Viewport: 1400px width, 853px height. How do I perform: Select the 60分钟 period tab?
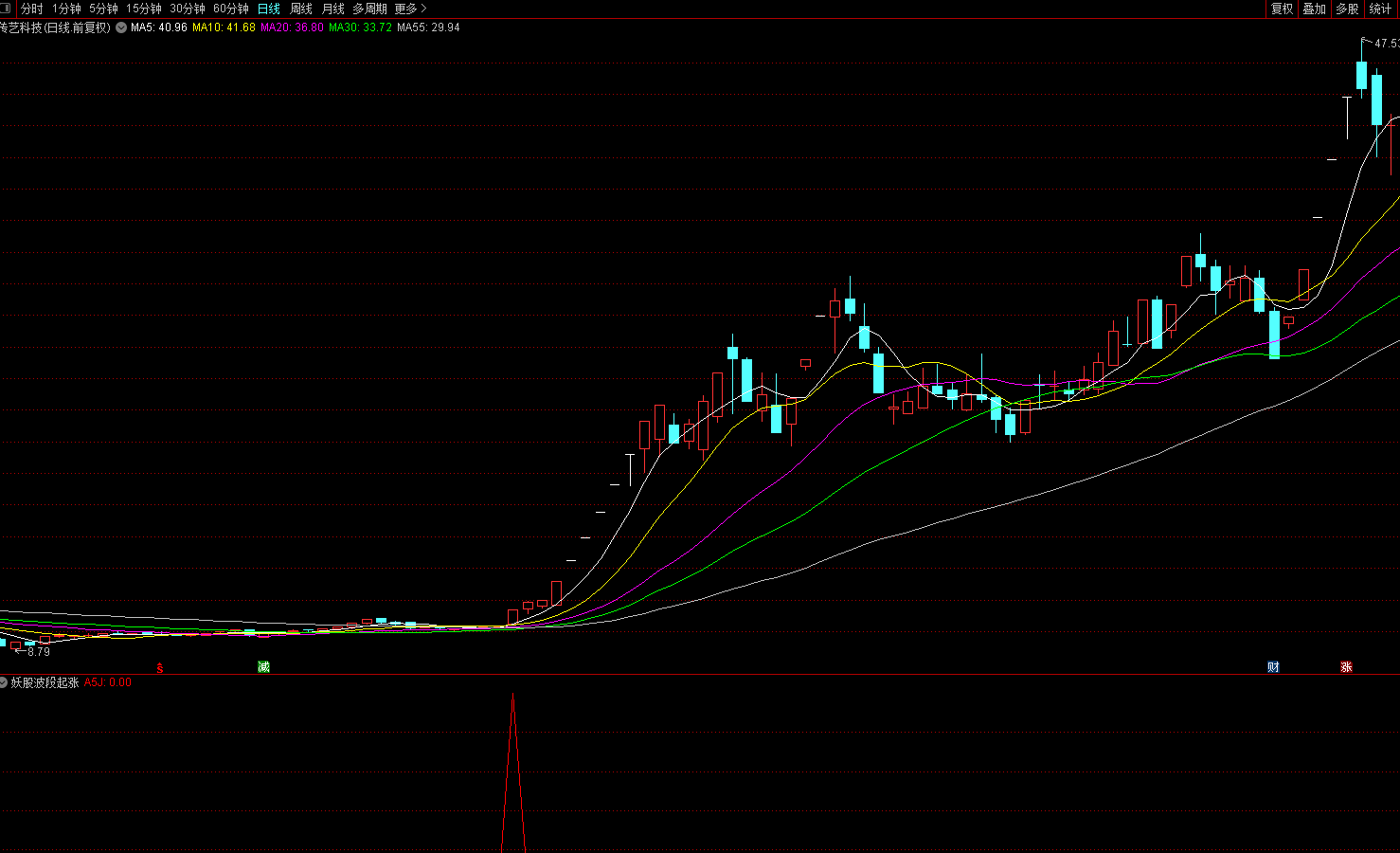[x=230, y=9]
